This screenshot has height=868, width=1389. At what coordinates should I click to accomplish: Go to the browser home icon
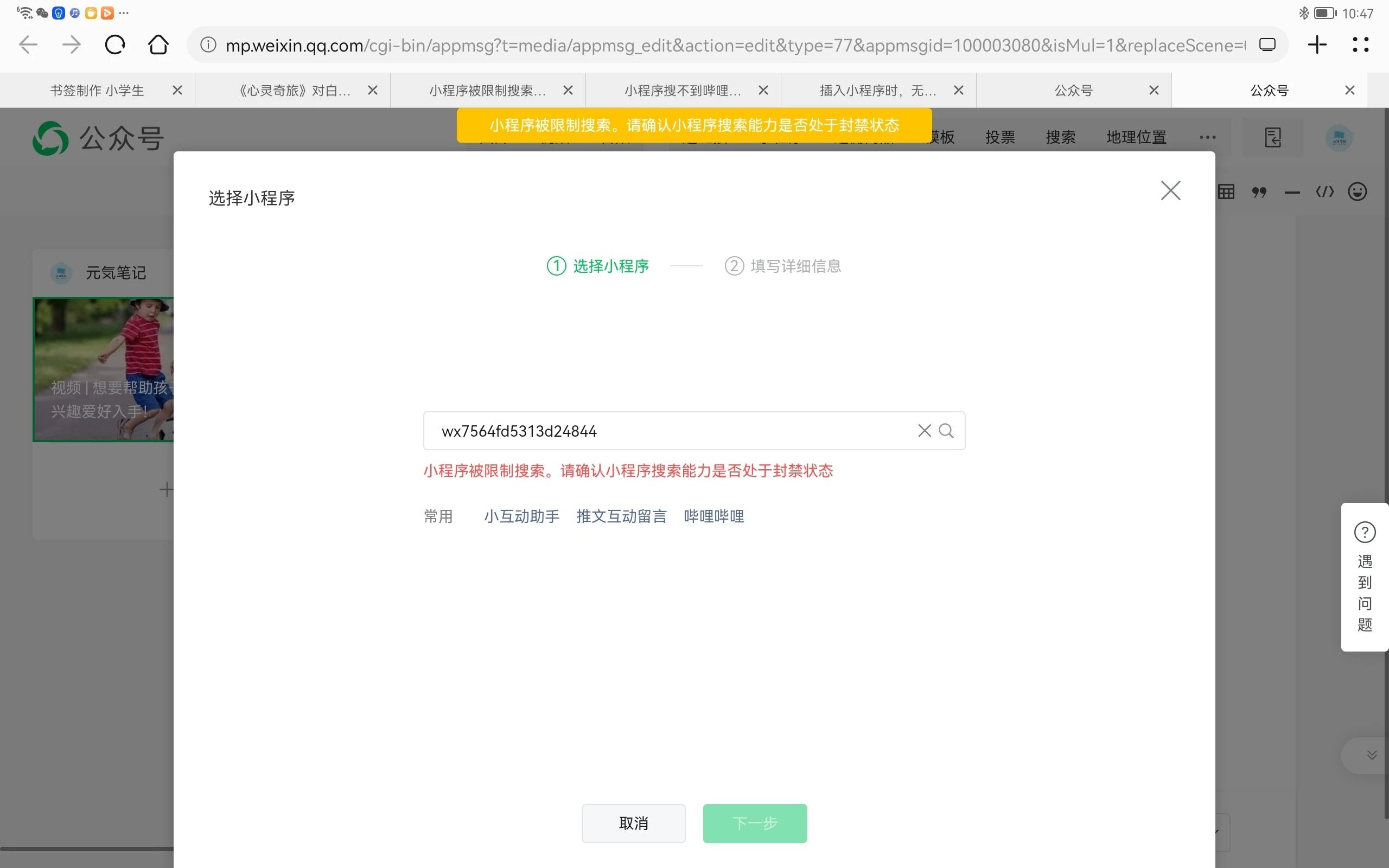(x=158, y=45)
